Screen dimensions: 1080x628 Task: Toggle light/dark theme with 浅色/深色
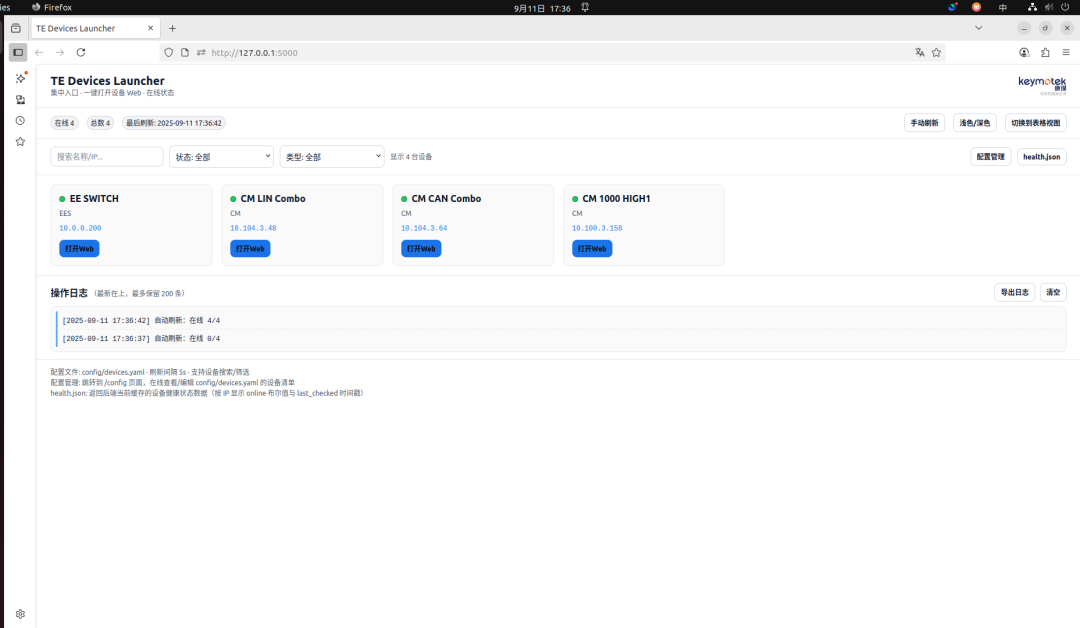[x=975, y=123]
